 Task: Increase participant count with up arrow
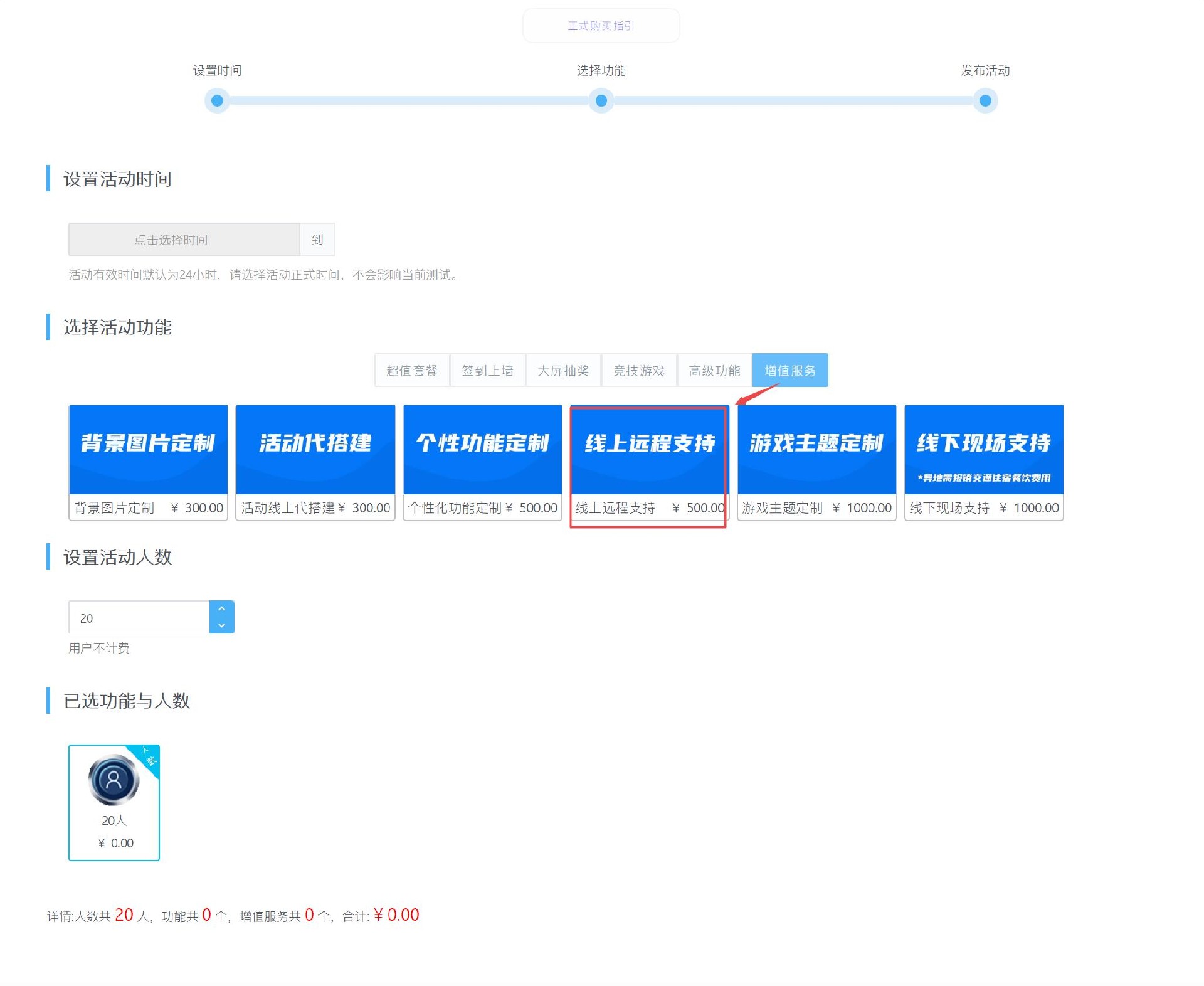[x=221, y=608]
